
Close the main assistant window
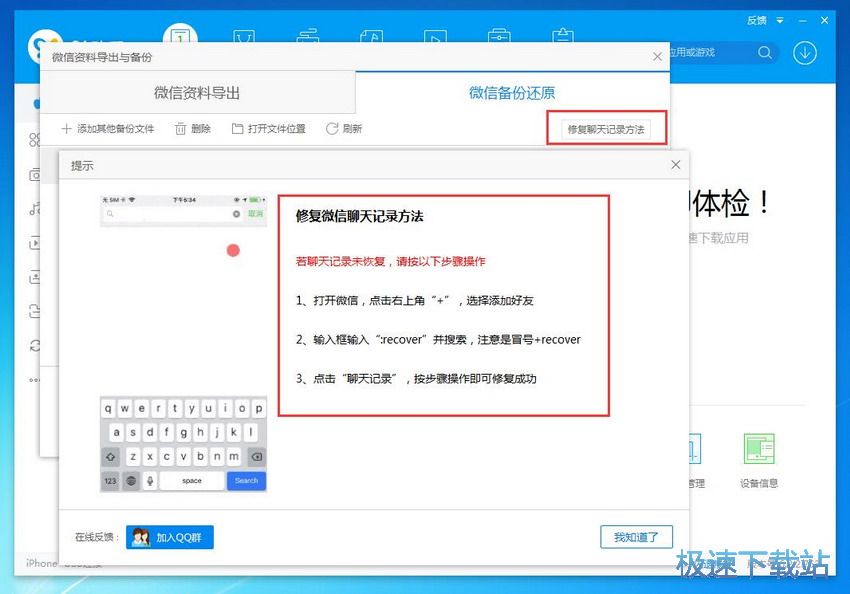(825, 21)
